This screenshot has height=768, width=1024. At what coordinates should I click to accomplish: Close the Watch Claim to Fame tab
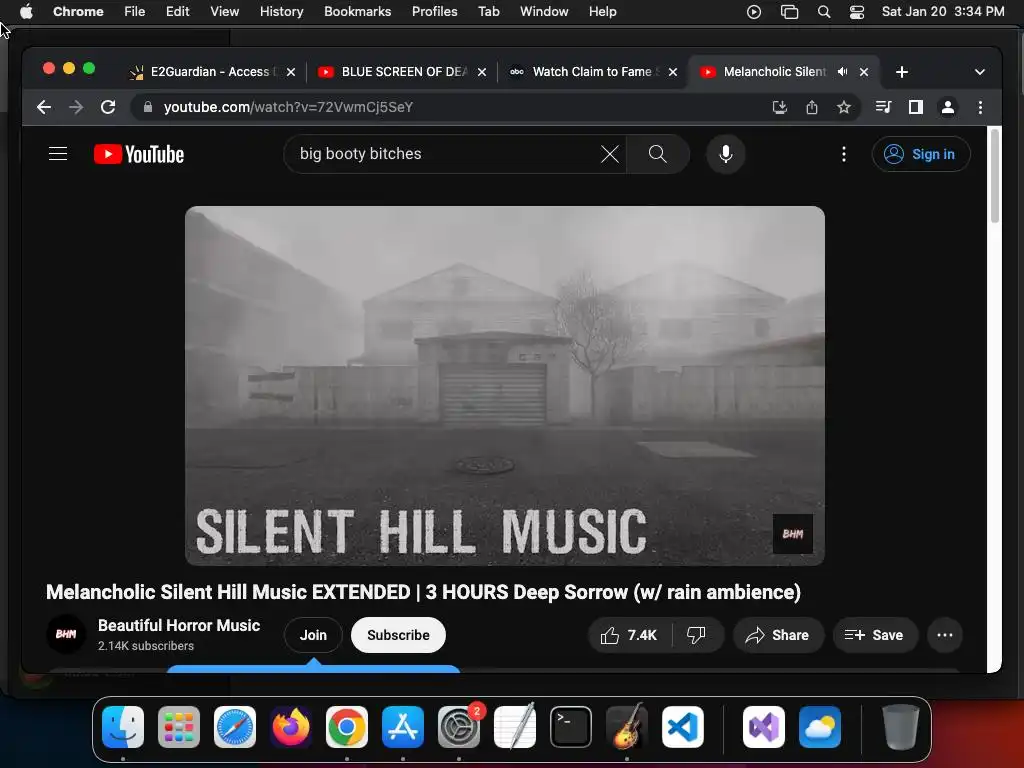click(673, 72)
